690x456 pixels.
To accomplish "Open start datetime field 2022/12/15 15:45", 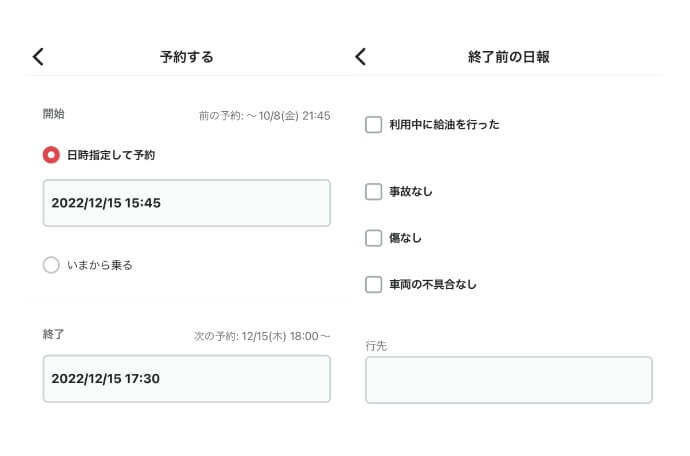I will [187, 203].
